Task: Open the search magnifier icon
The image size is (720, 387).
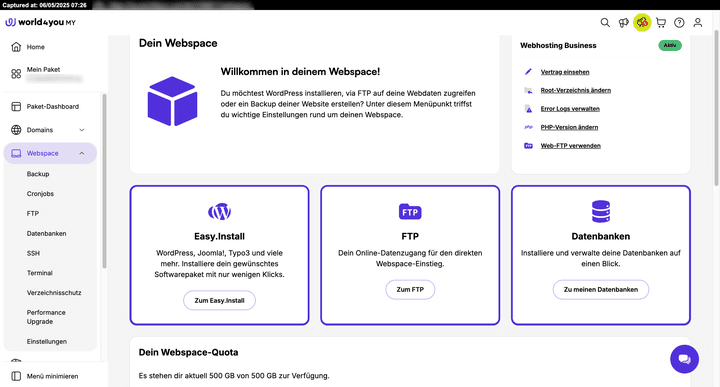Action: tap(605, 22)
